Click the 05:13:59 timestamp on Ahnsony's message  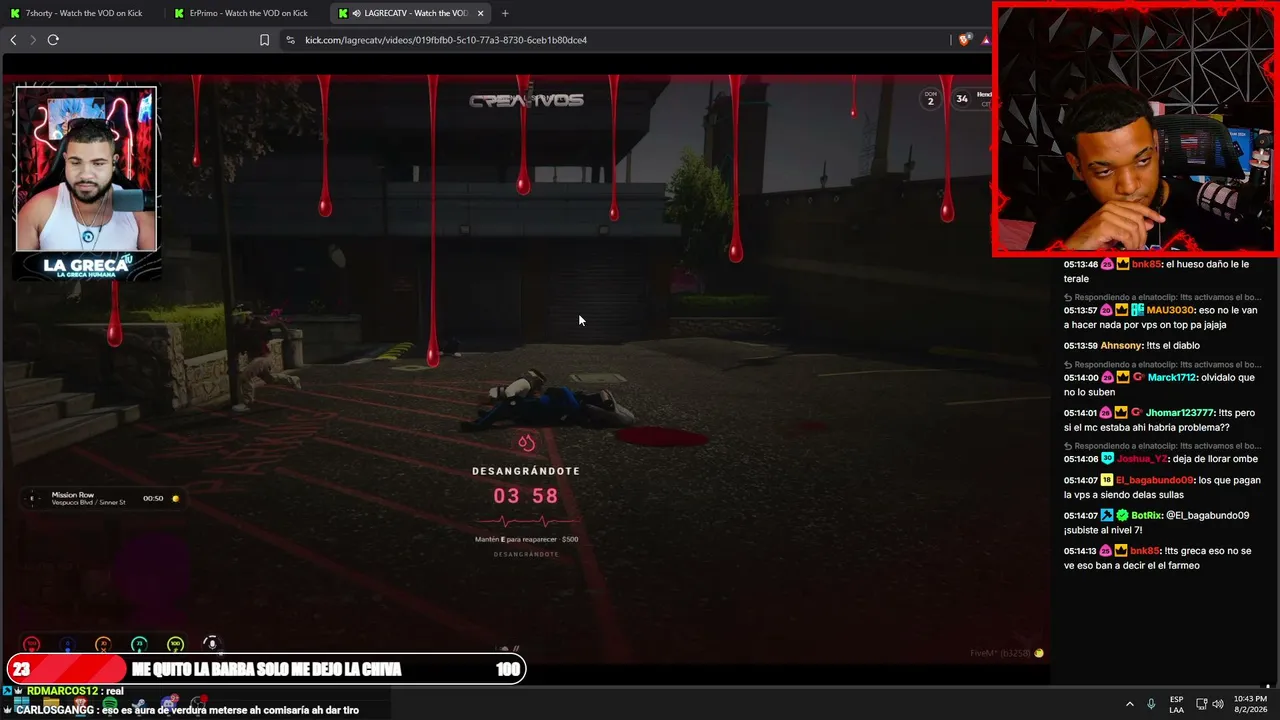tap(1081, 345)
